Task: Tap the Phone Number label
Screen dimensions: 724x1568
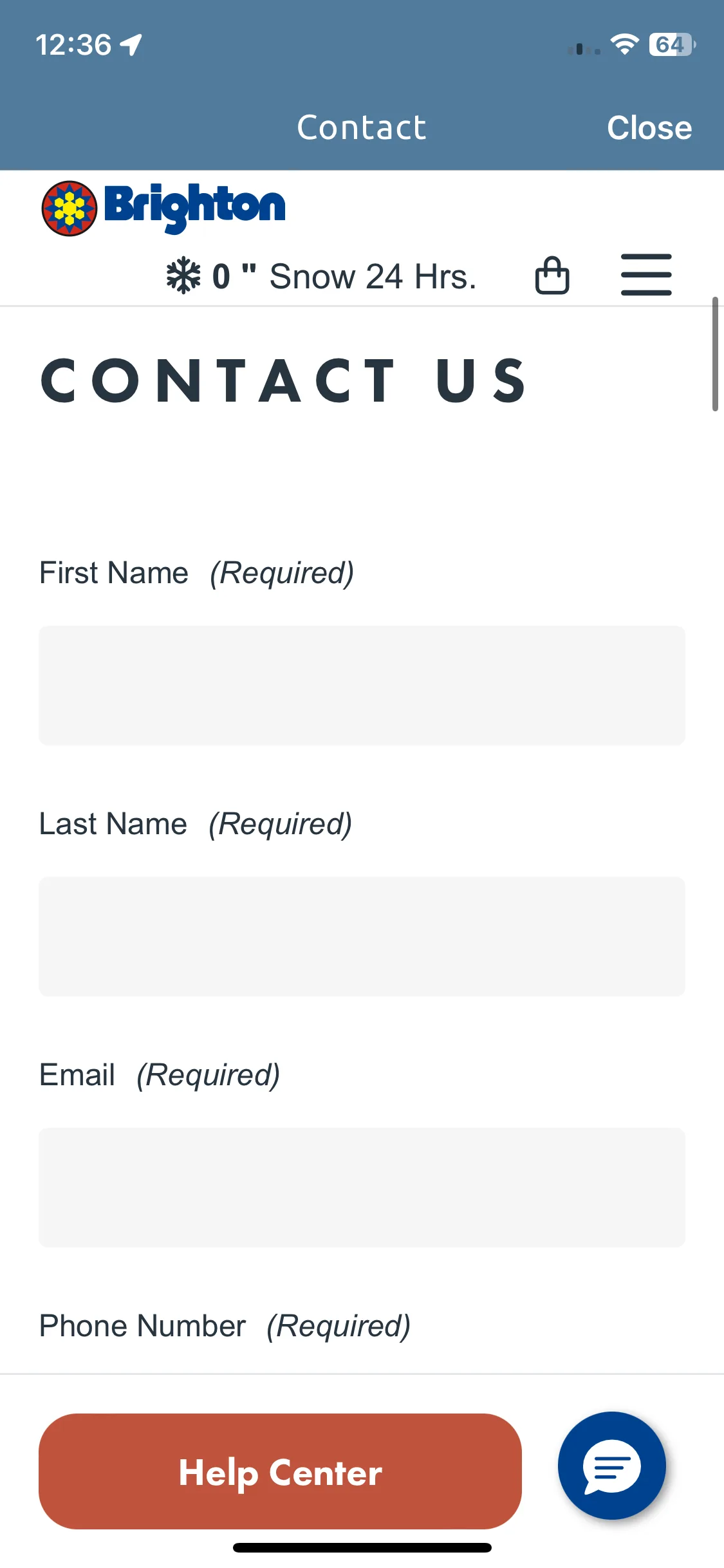Action: click(142, 1325)
